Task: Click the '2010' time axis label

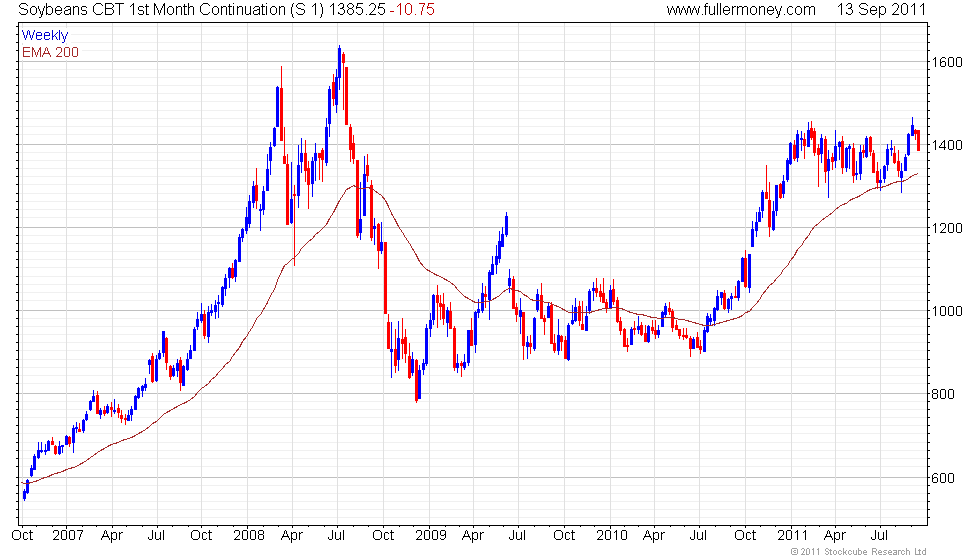Action: pos(611,536)
